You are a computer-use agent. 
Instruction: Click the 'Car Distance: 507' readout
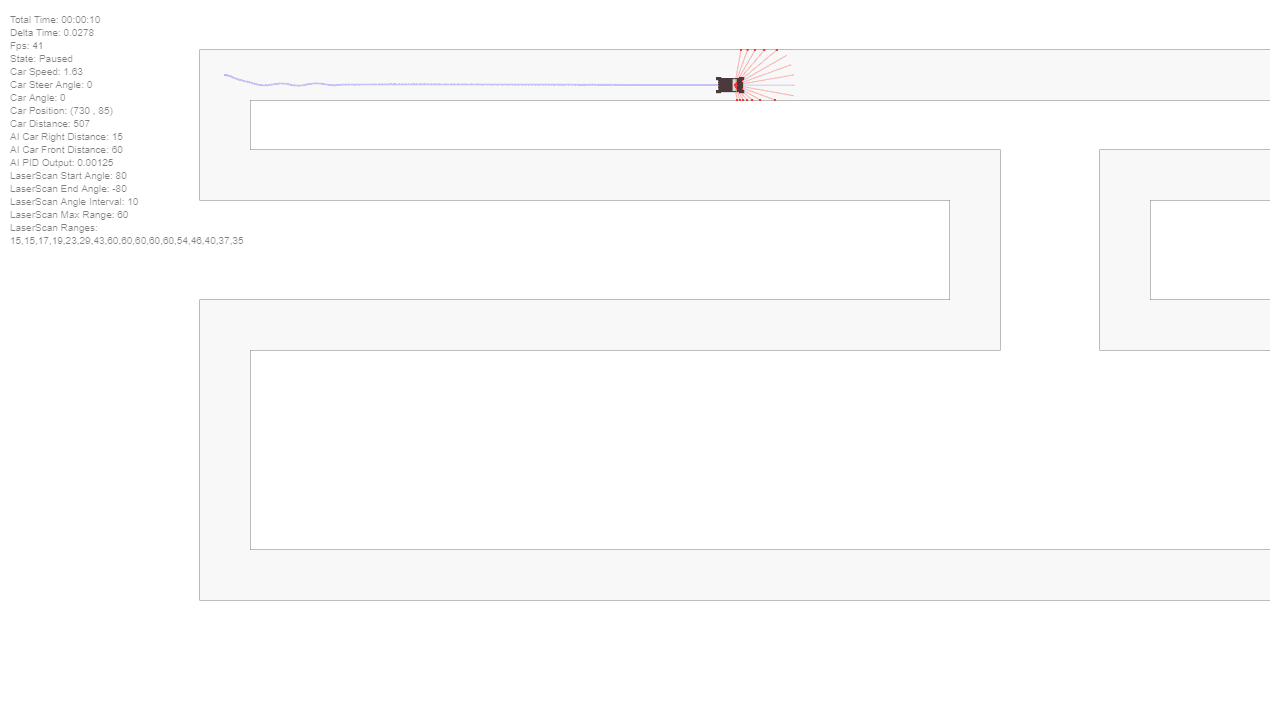click(50, 124)
